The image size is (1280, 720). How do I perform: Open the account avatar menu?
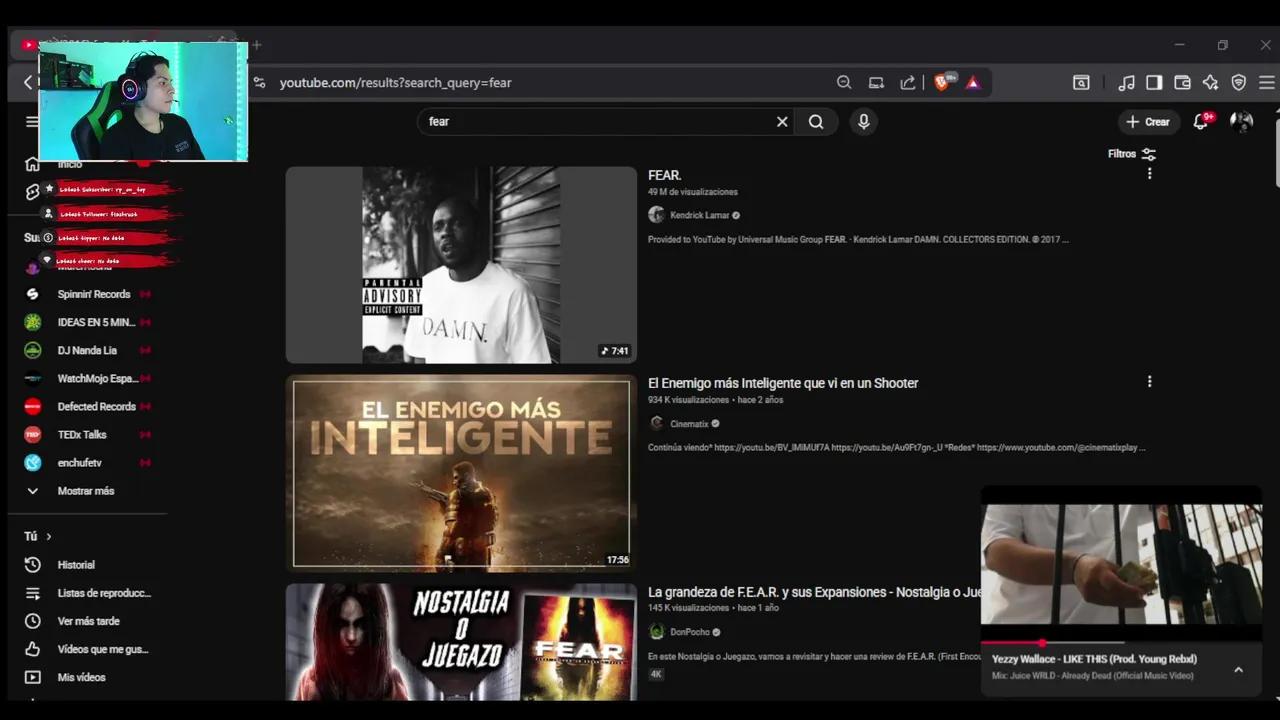(1242, 121)
